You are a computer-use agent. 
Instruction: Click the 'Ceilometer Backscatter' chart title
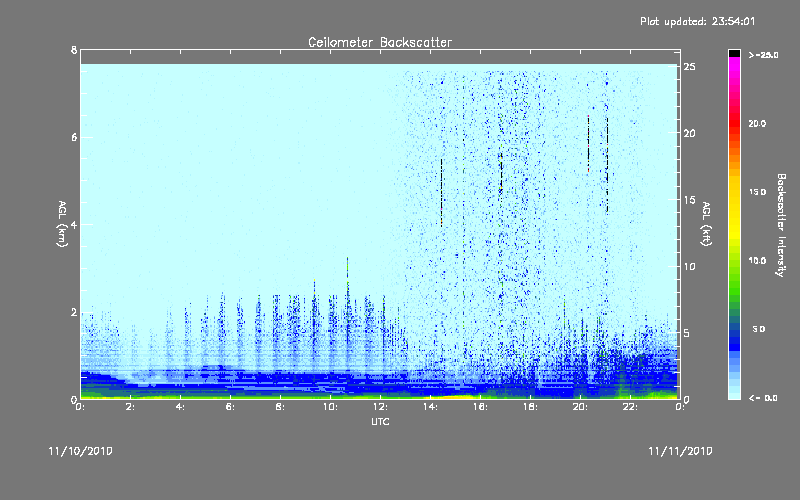(x=380, y=42)
